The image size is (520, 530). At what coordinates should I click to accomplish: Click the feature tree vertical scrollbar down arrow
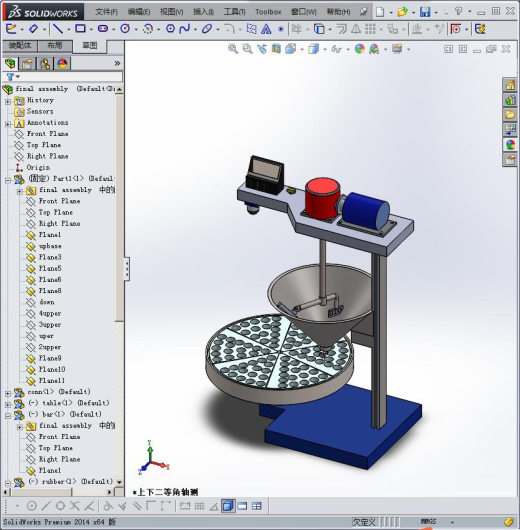[x=119, y=482]
